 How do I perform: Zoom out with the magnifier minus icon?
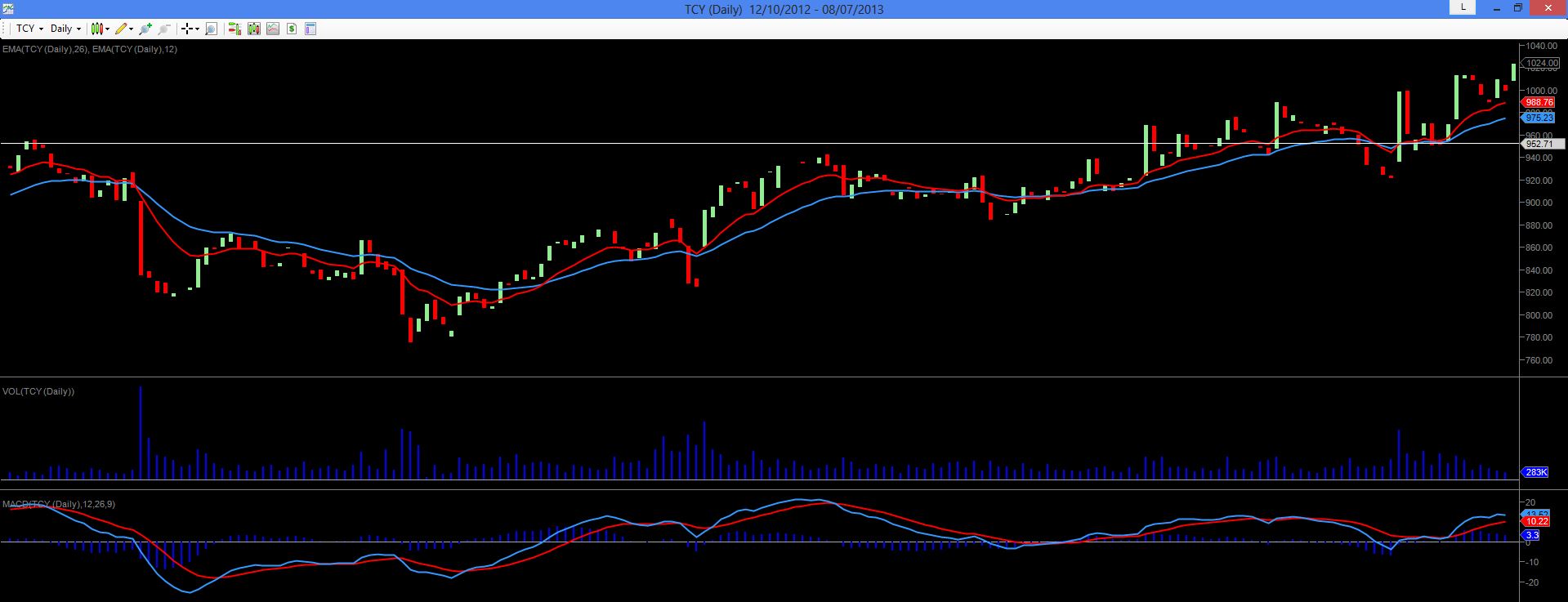pyautogui.click(x=164, y=29)
